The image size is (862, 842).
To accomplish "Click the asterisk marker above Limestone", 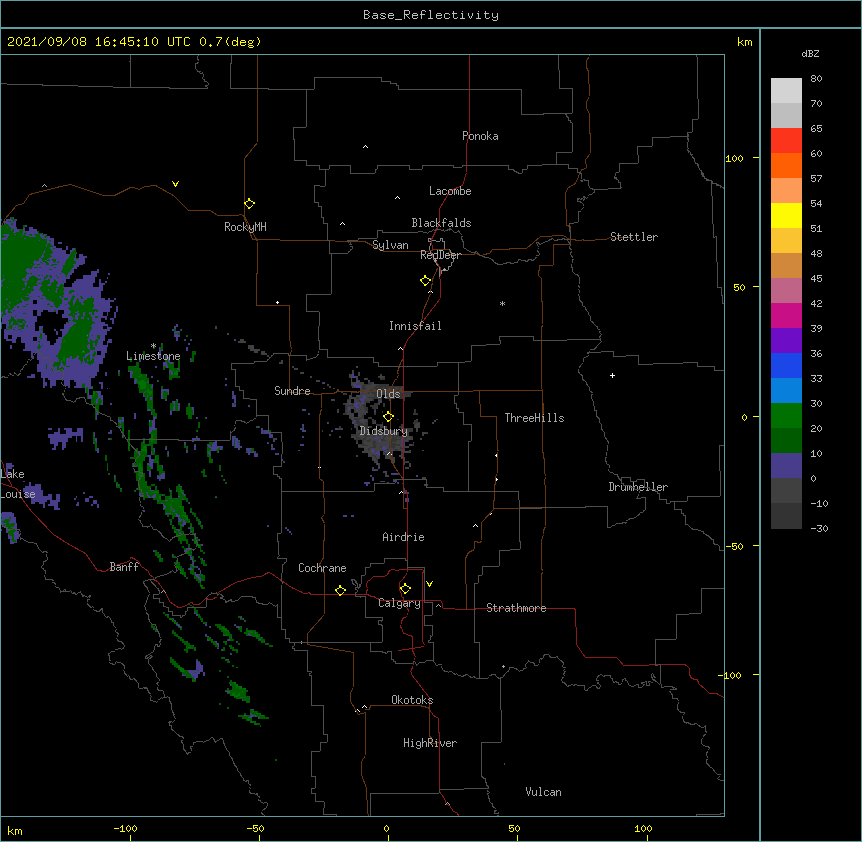I will point(153,346).
